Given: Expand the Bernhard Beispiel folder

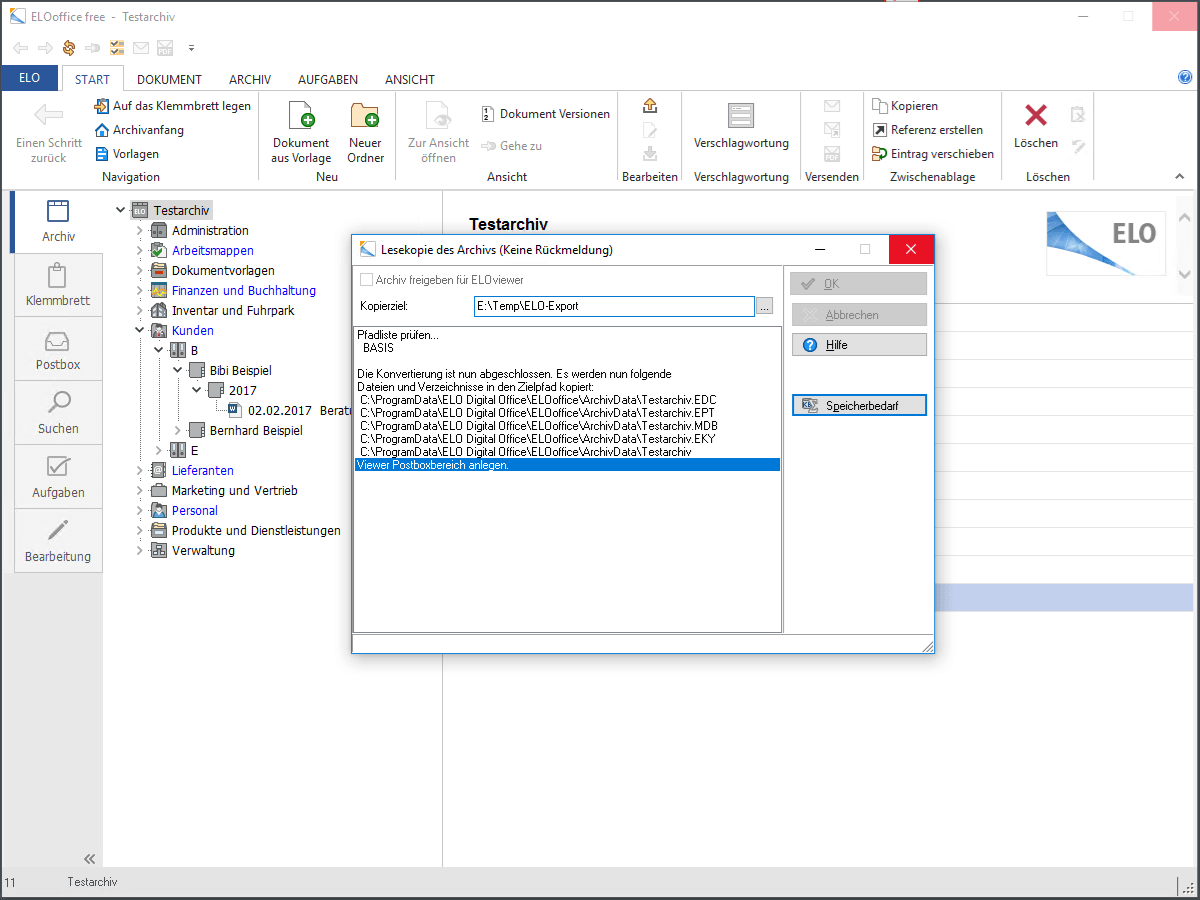Looking at the screenshot, I should 178,431.
